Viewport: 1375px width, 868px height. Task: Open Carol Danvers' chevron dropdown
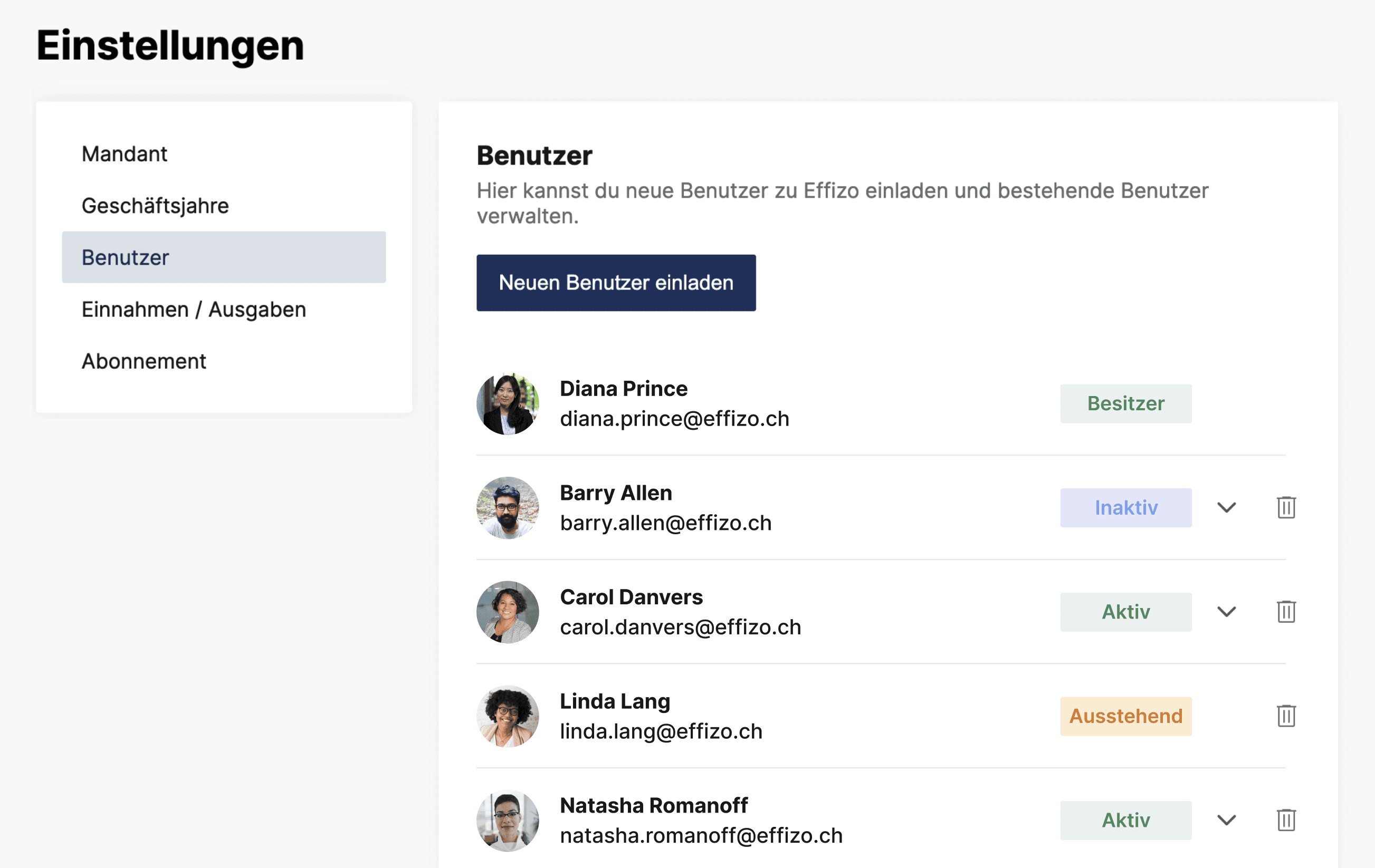(x=1226, y=612)
